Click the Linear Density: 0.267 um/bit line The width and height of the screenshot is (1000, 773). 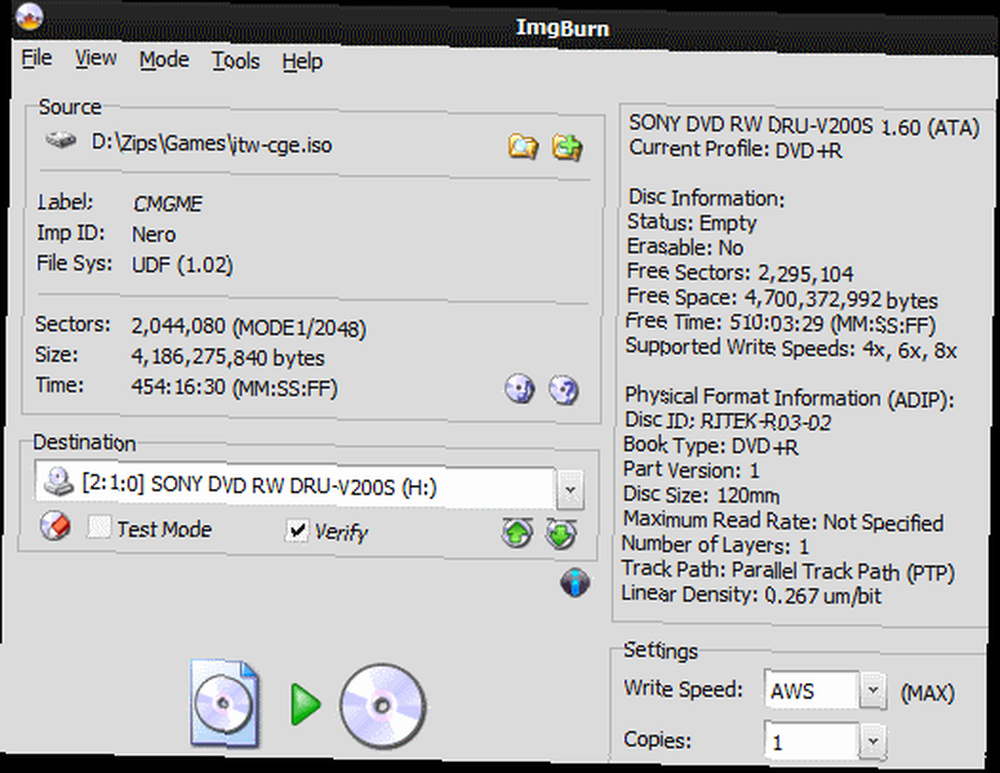pos(751,594)
